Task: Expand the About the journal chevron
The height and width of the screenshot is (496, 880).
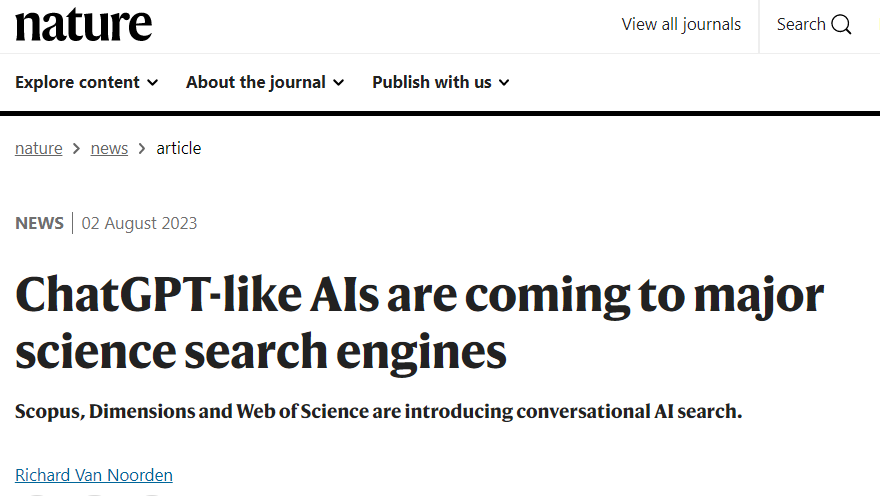Action: click(x=338, y=83)
